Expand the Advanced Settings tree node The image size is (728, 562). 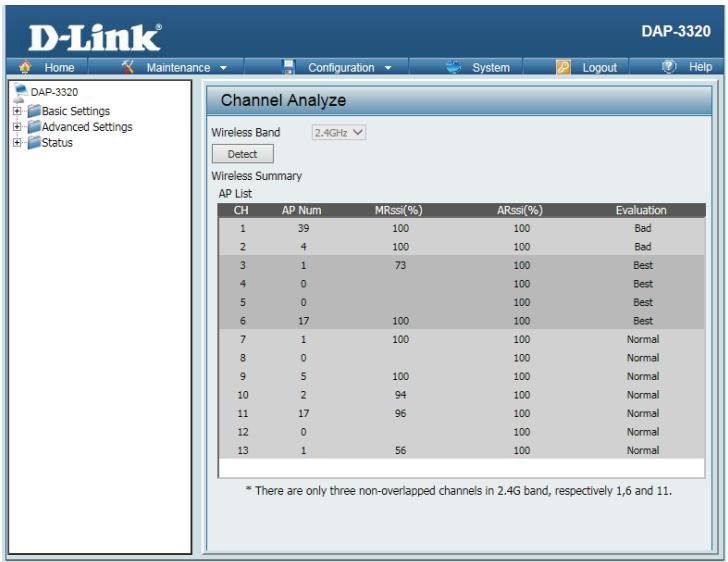coord(17,127)
